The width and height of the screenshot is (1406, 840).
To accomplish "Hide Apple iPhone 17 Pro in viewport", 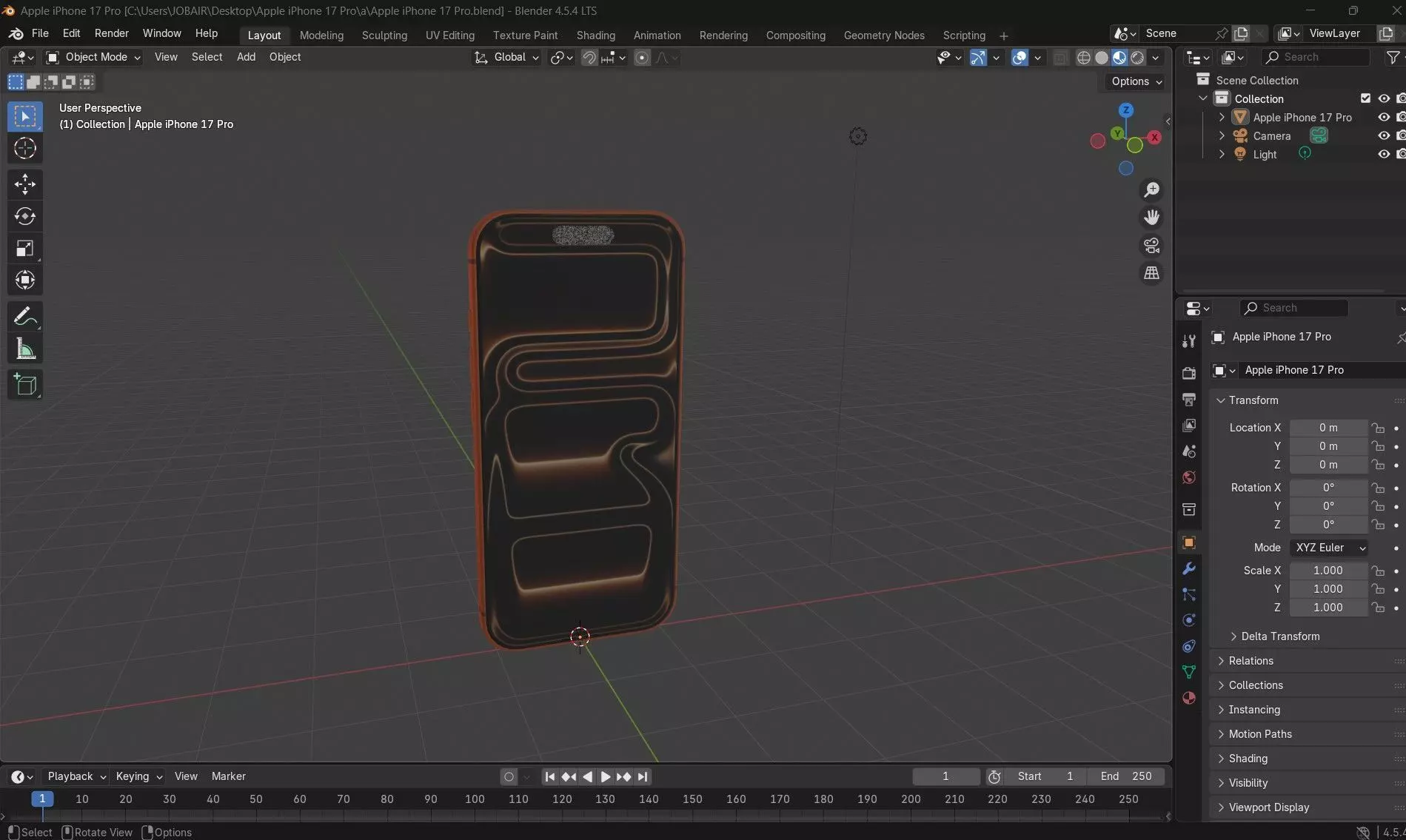I will click(x=1383, y=117).
